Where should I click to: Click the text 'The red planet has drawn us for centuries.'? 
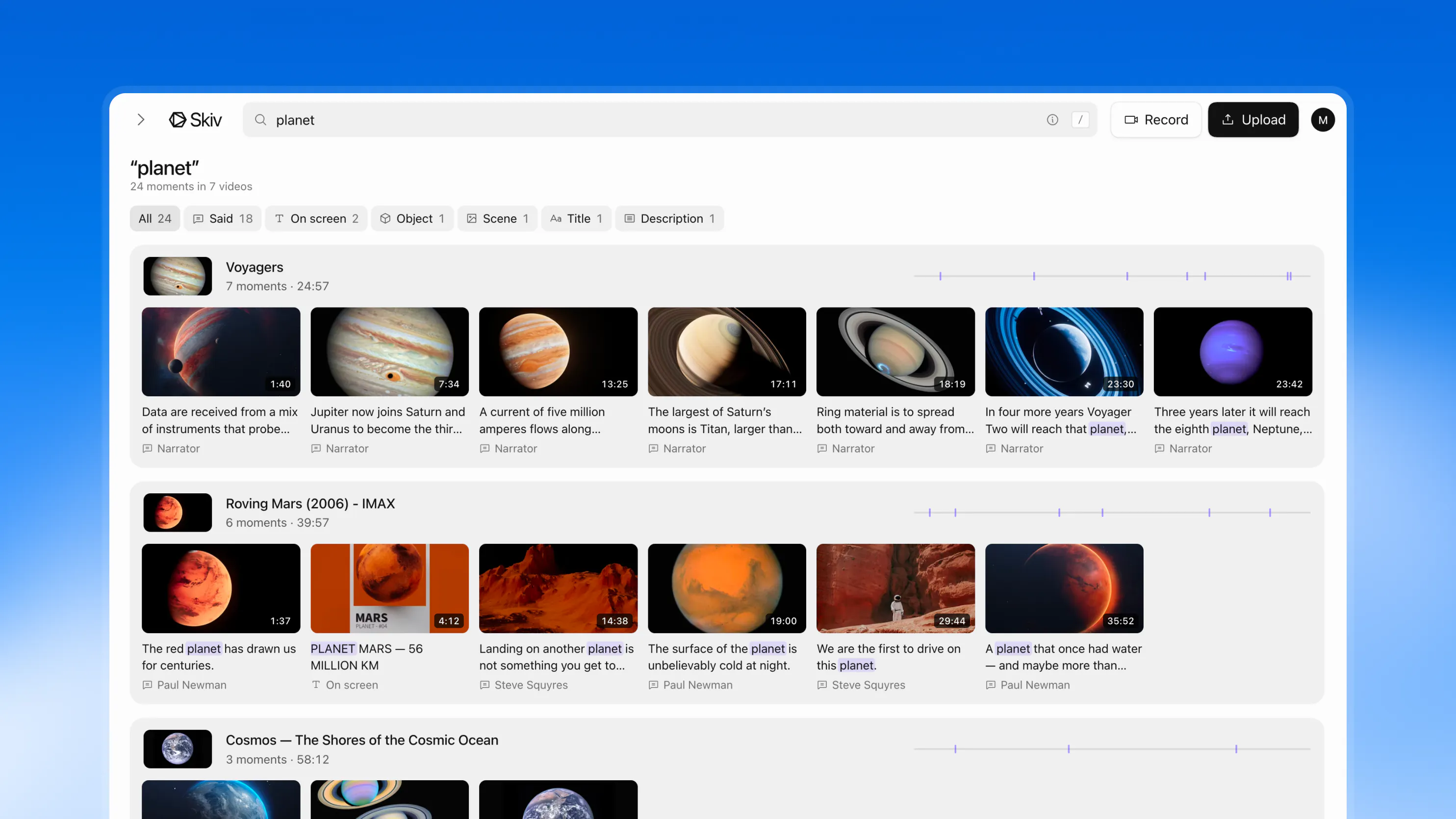[219, 657]
